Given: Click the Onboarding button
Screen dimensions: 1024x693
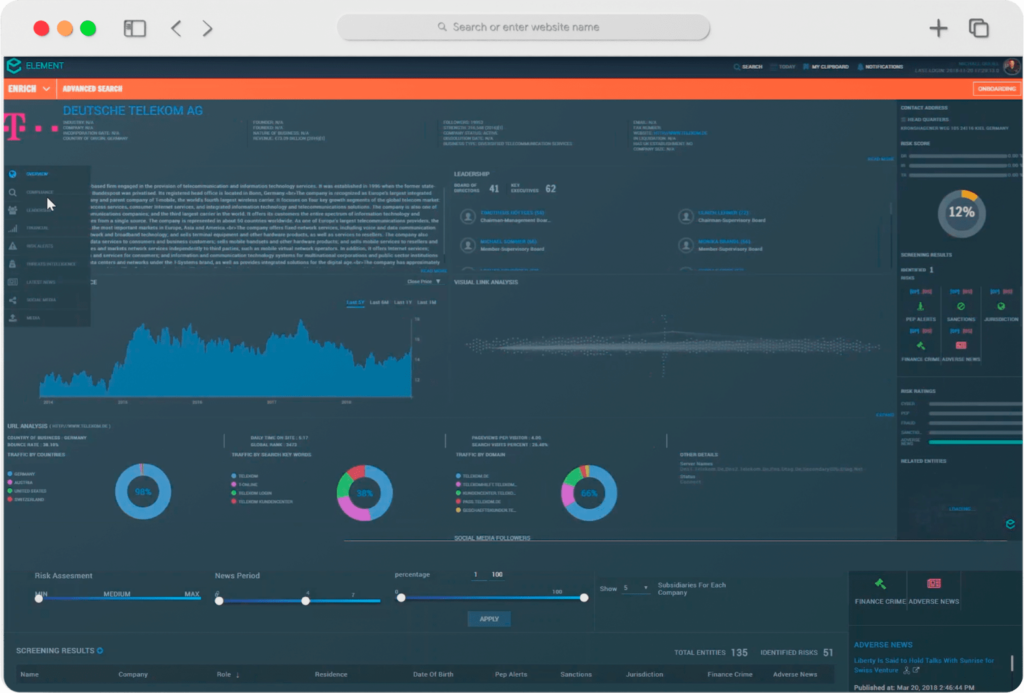Looking at the screenshot, I should click(997, 89).
